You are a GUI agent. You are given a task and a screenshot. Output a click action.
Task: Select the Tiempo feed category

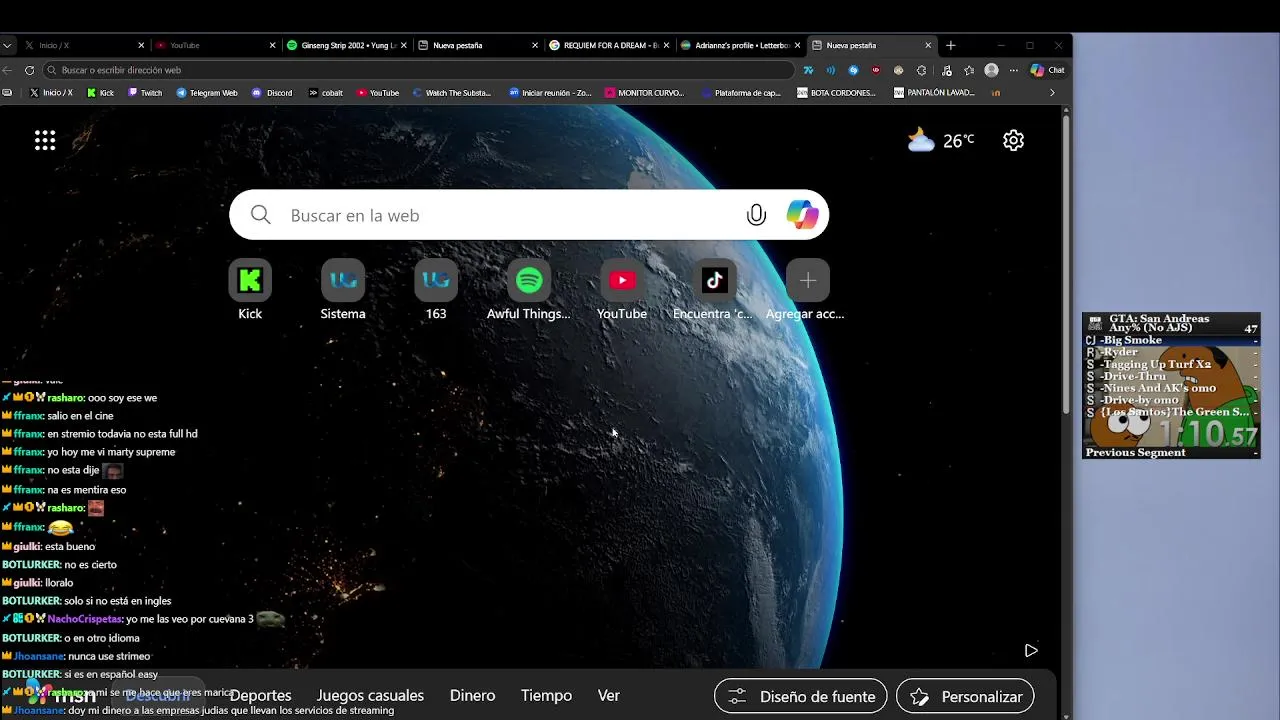pyautogui.click(x=546, y=696)
